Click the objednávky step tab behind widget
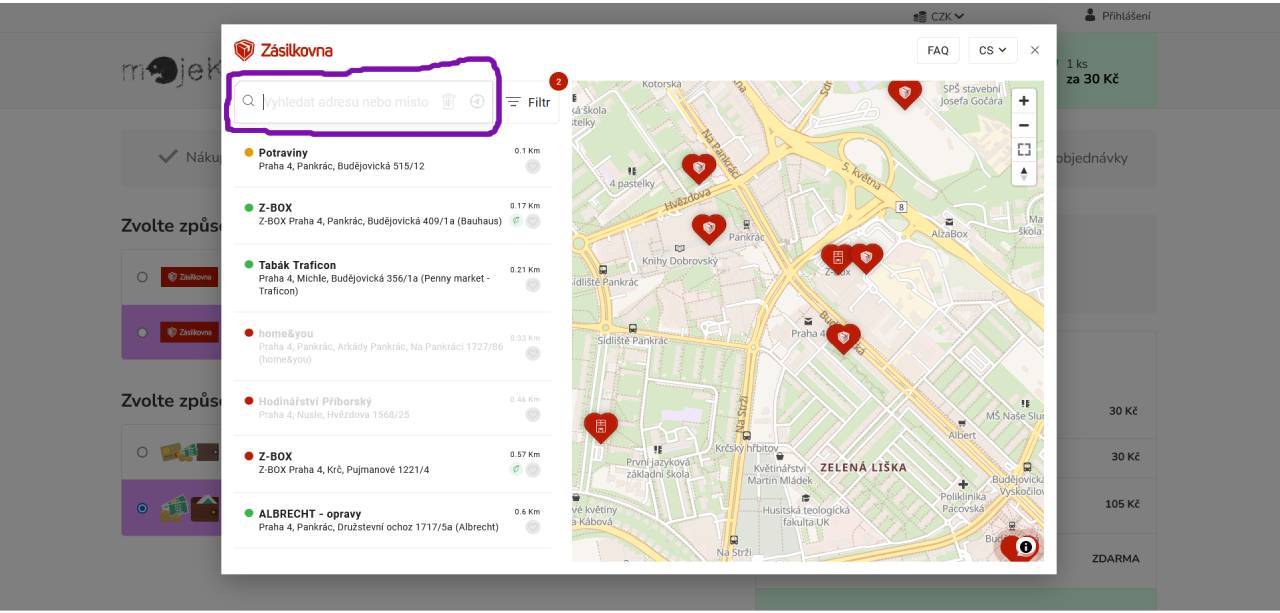This screenshot has height=613, width=1280. 1092,157
